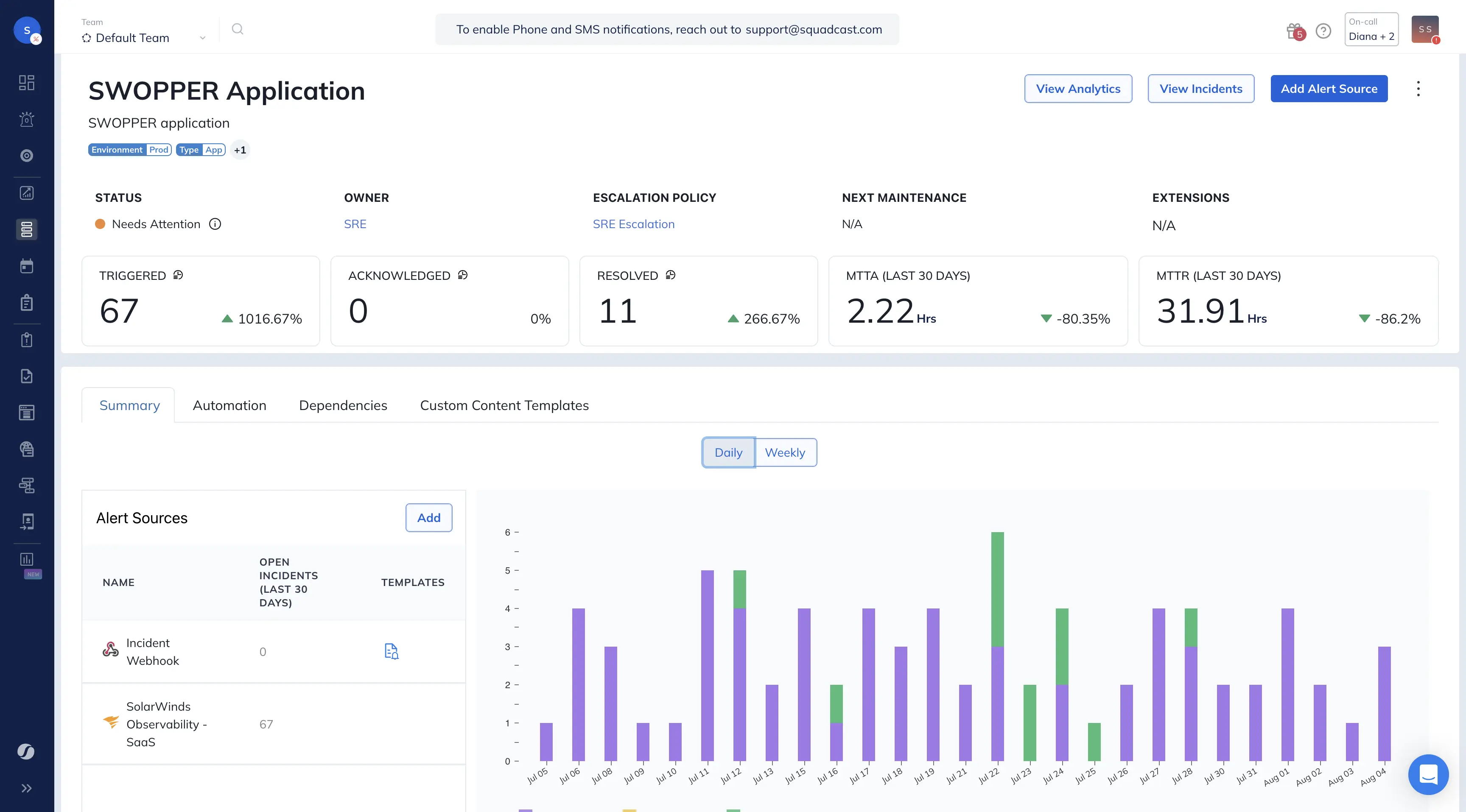Open the help question mark icon
Screen dimensions: 1466x812
click(1323, 31)
